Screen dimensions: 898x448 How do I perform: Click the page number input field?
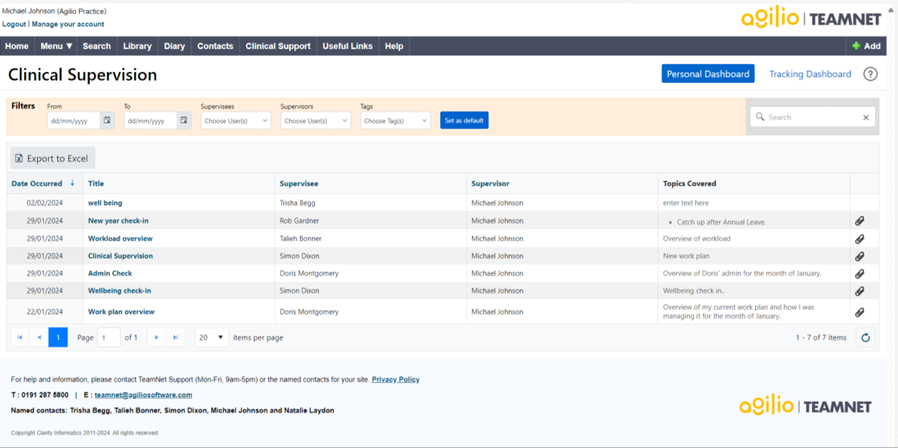click(109, 337)
